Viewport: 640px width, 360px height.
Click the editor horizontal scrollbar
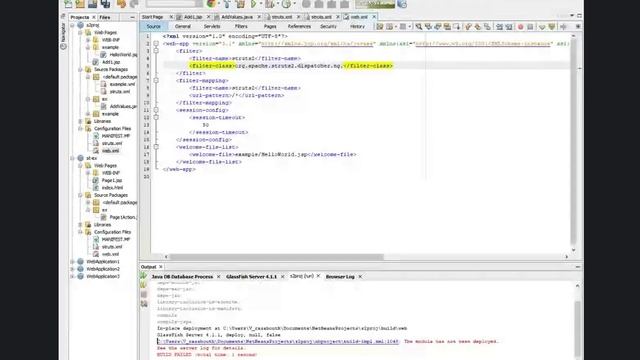276,257
